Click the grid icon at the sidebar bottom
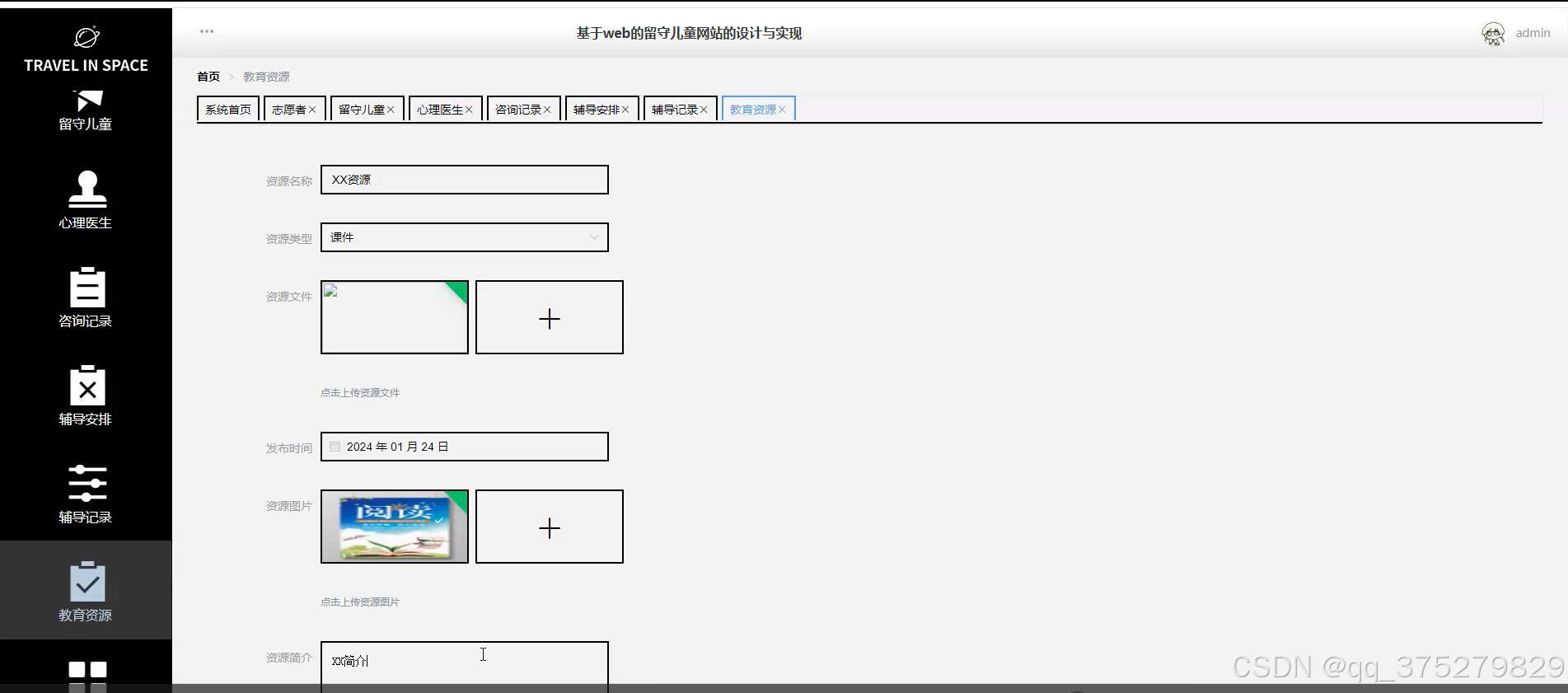Image resolution: width=1568 pixels, height=693 pixels. tap(87, 676)
